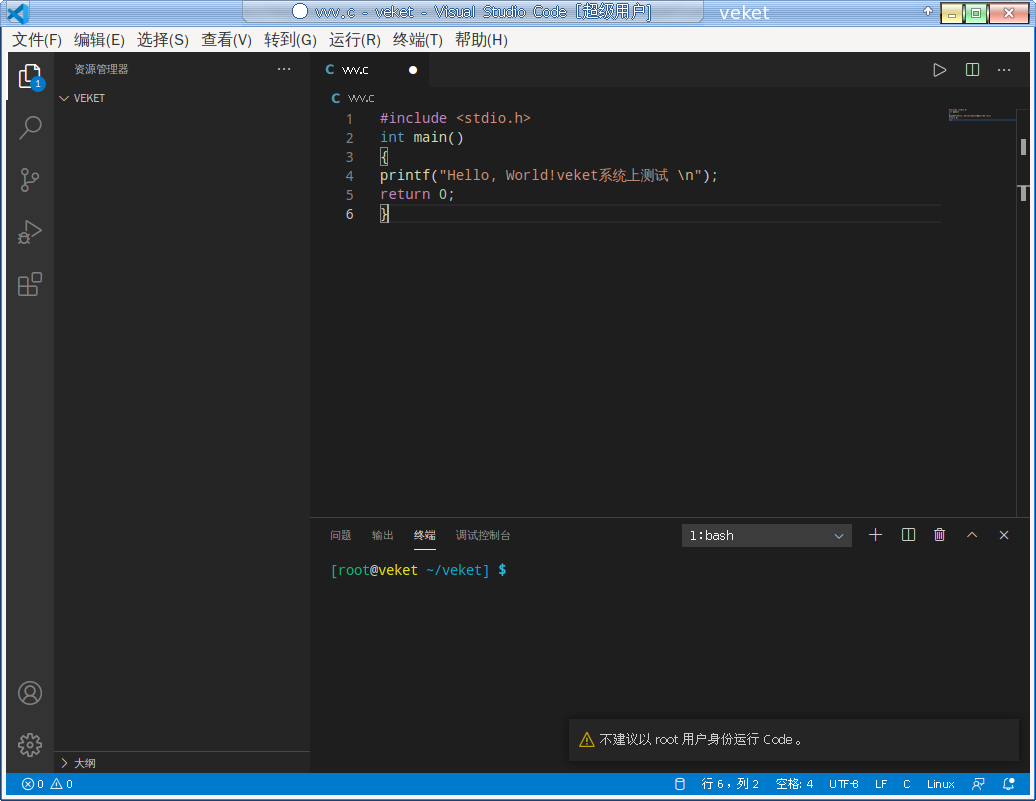This screenshot has height=801, width=1036.
Task: Click the UTF-8 encoding indicator
Action: point(844,784)
